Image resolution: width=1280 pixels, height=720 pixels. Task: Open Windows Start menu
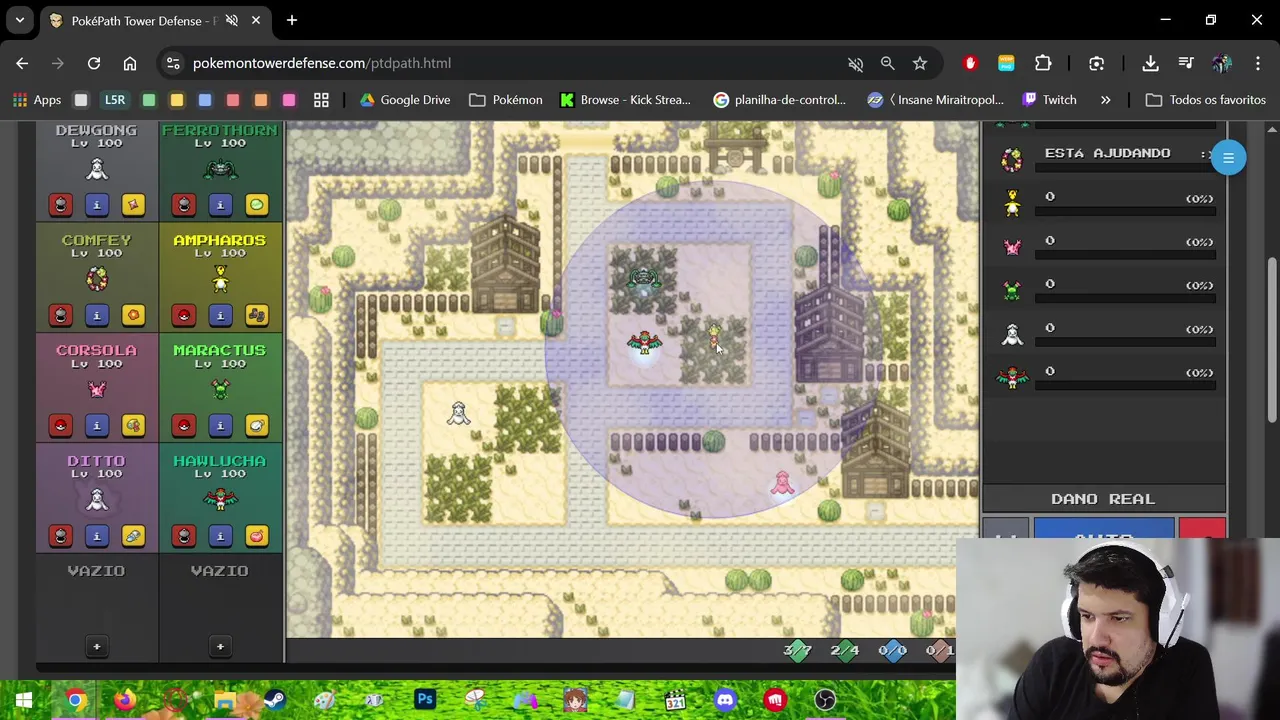(x=24, y=700)
